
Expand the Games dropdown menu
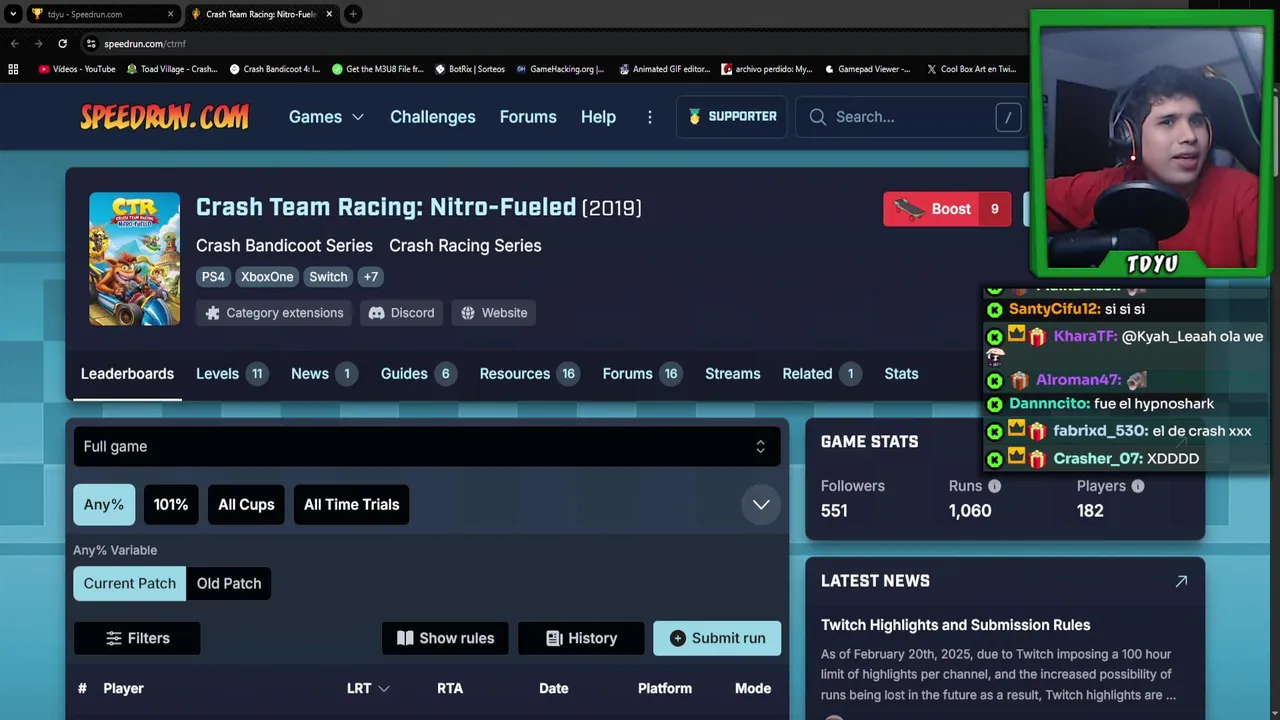326,117
